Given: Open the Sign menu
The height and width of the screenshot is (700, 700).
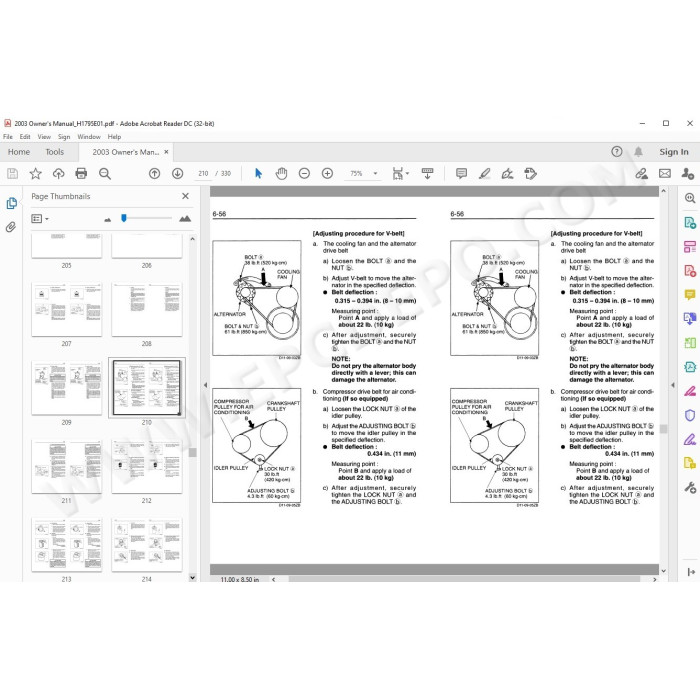Looking at the screenshot, I should (x=64, y=137).
